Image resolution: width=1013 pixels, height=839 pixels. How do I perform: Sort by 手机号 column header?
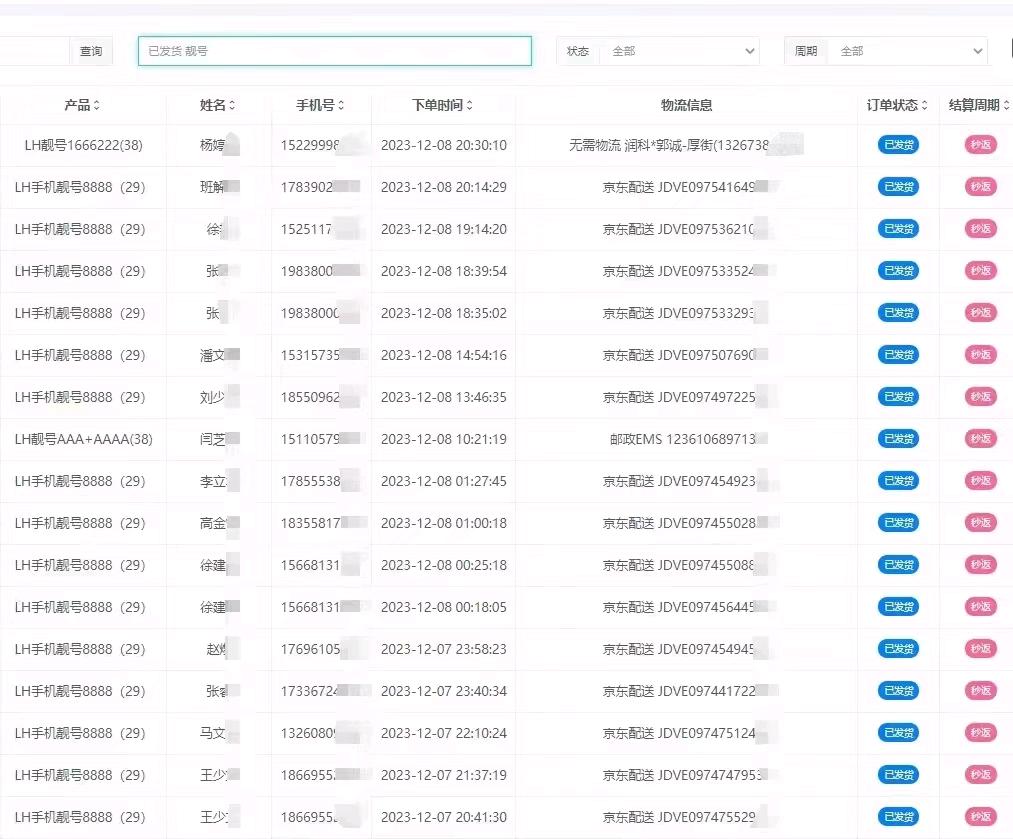tap(320, 105)
